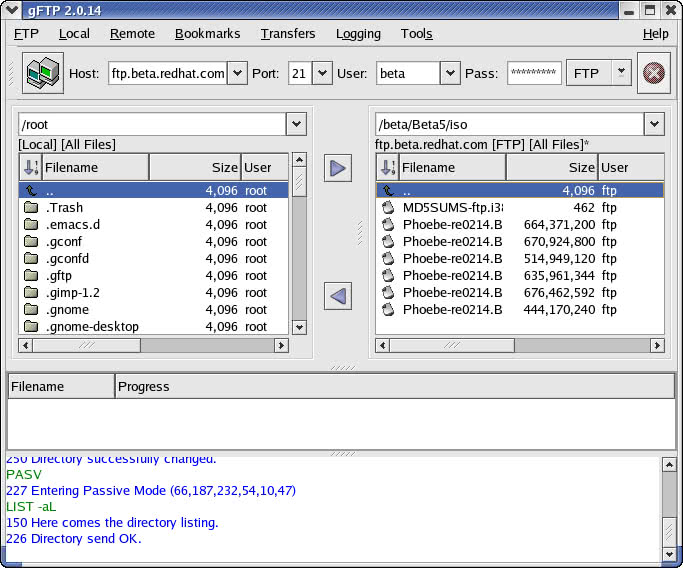Click the transfer queue Filename header

[x=61, y=386]
